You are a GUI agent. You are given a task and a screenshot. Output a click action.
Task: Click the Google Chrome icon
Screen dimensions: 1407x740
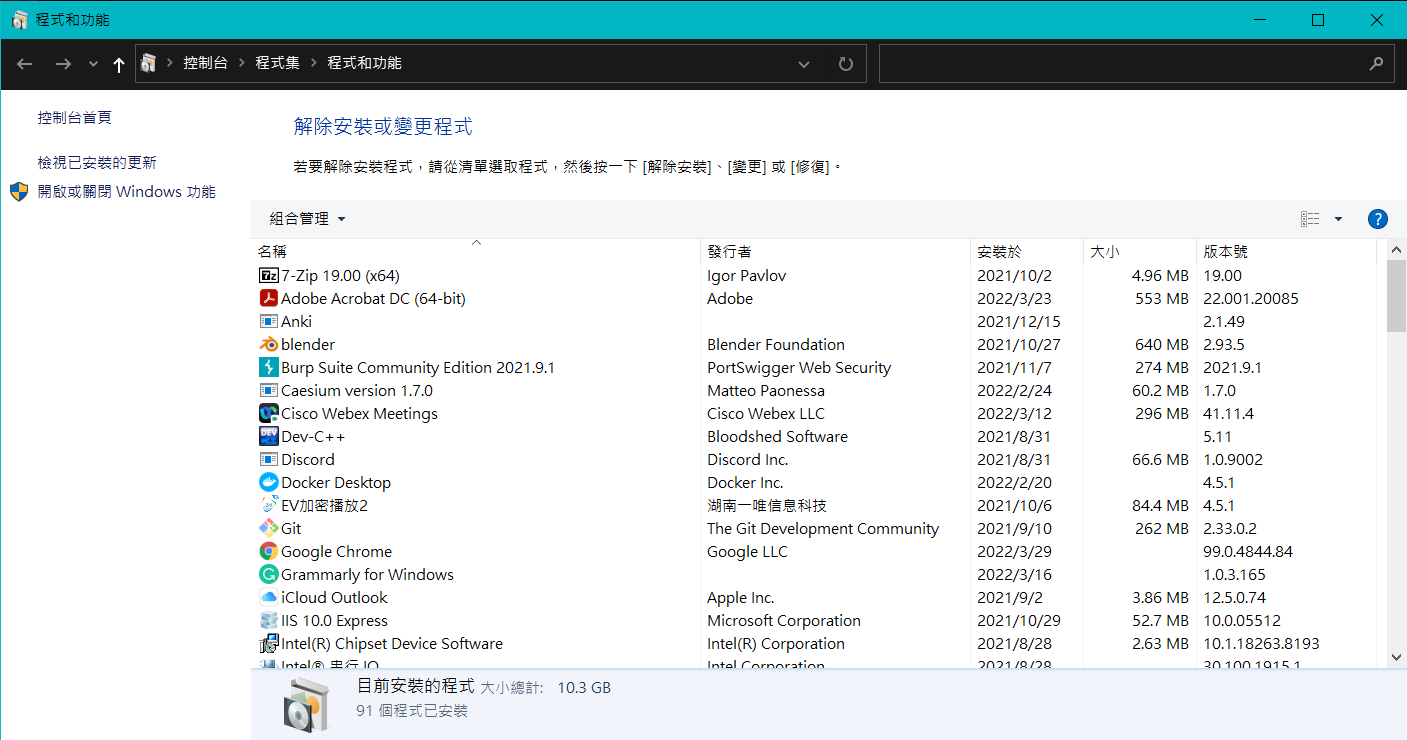point(268,551)
